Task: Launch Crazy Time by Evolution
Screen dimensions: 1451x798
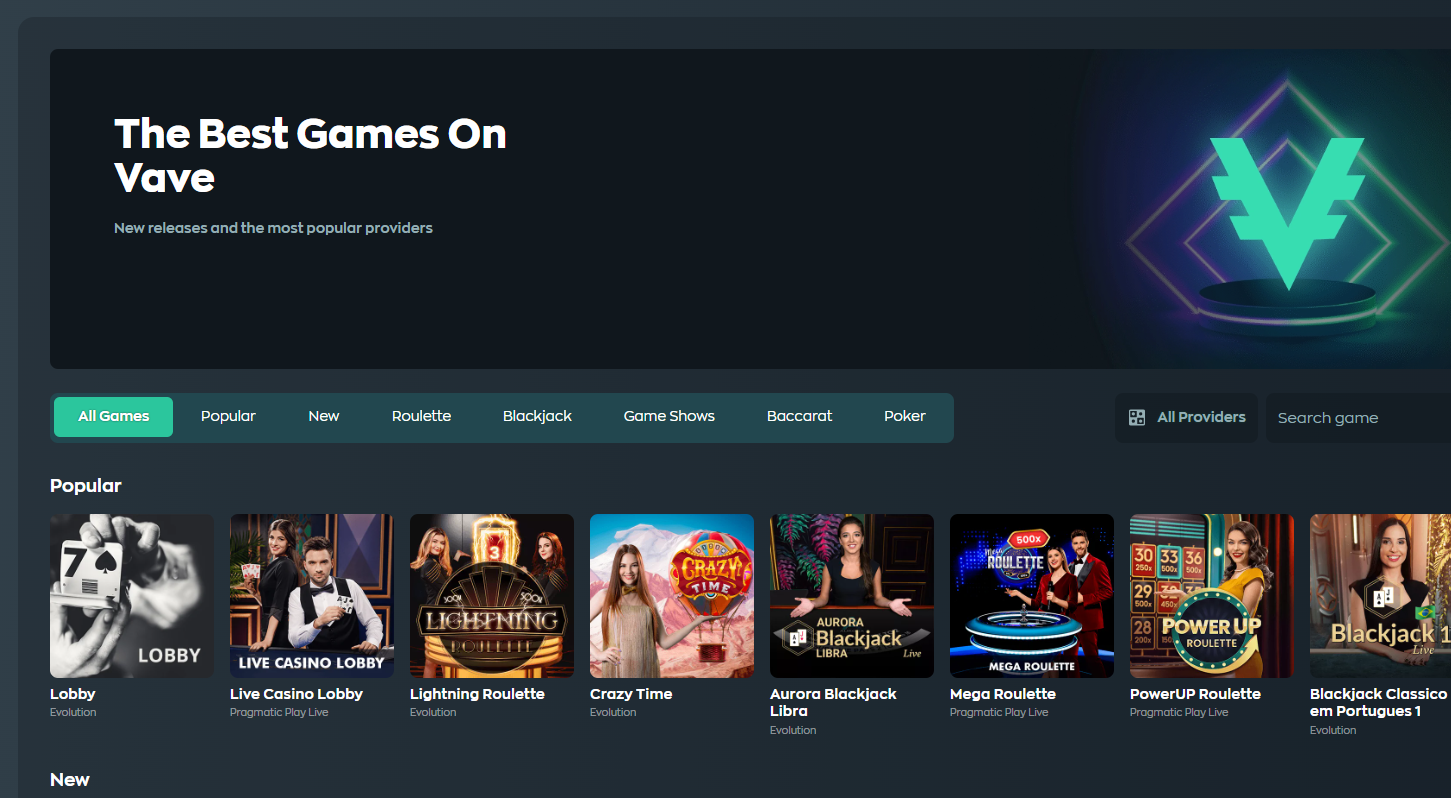Action: tap(671, 595)
